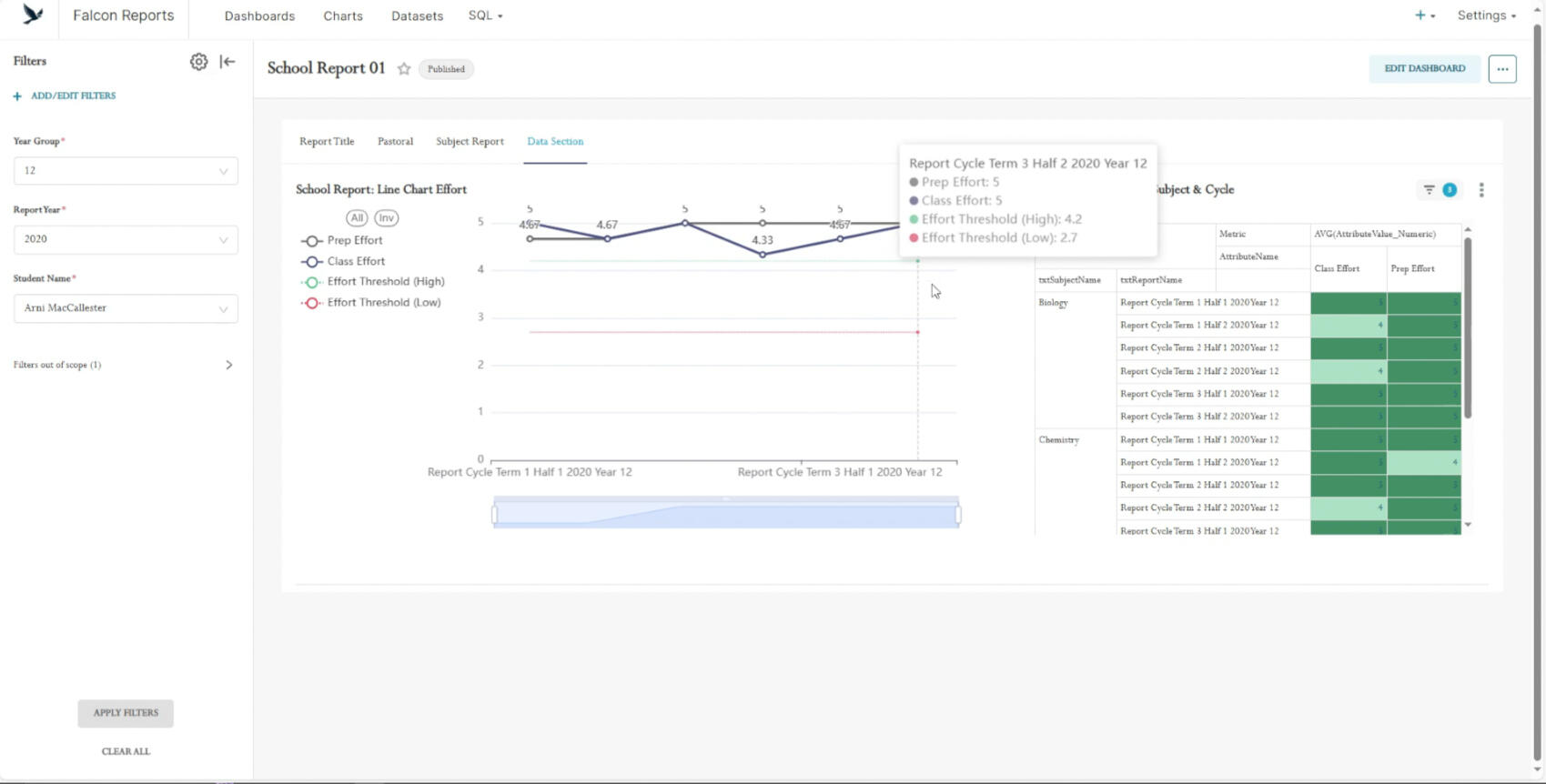Open the dashboard three-dot options menu
This screenshot has width=1546, height=784.
tap(1501, 69)
